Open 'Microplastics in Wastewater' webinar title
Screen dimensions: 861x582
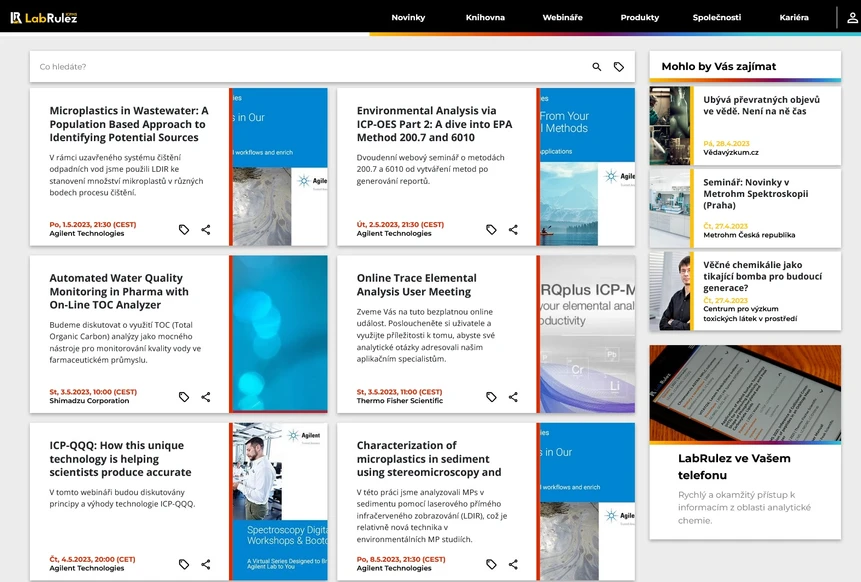point(129,124)
